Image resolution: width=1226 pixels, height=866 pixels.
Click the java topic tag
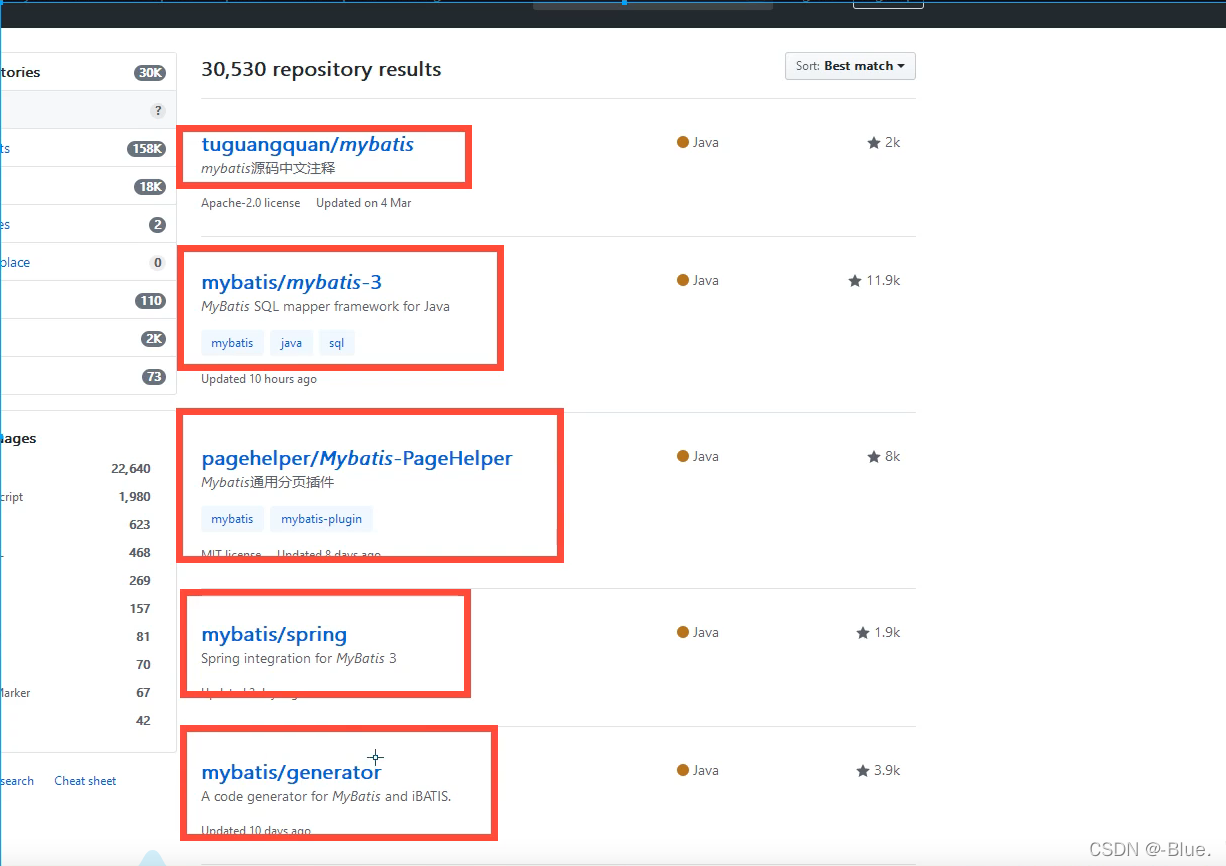pos(291,343)
